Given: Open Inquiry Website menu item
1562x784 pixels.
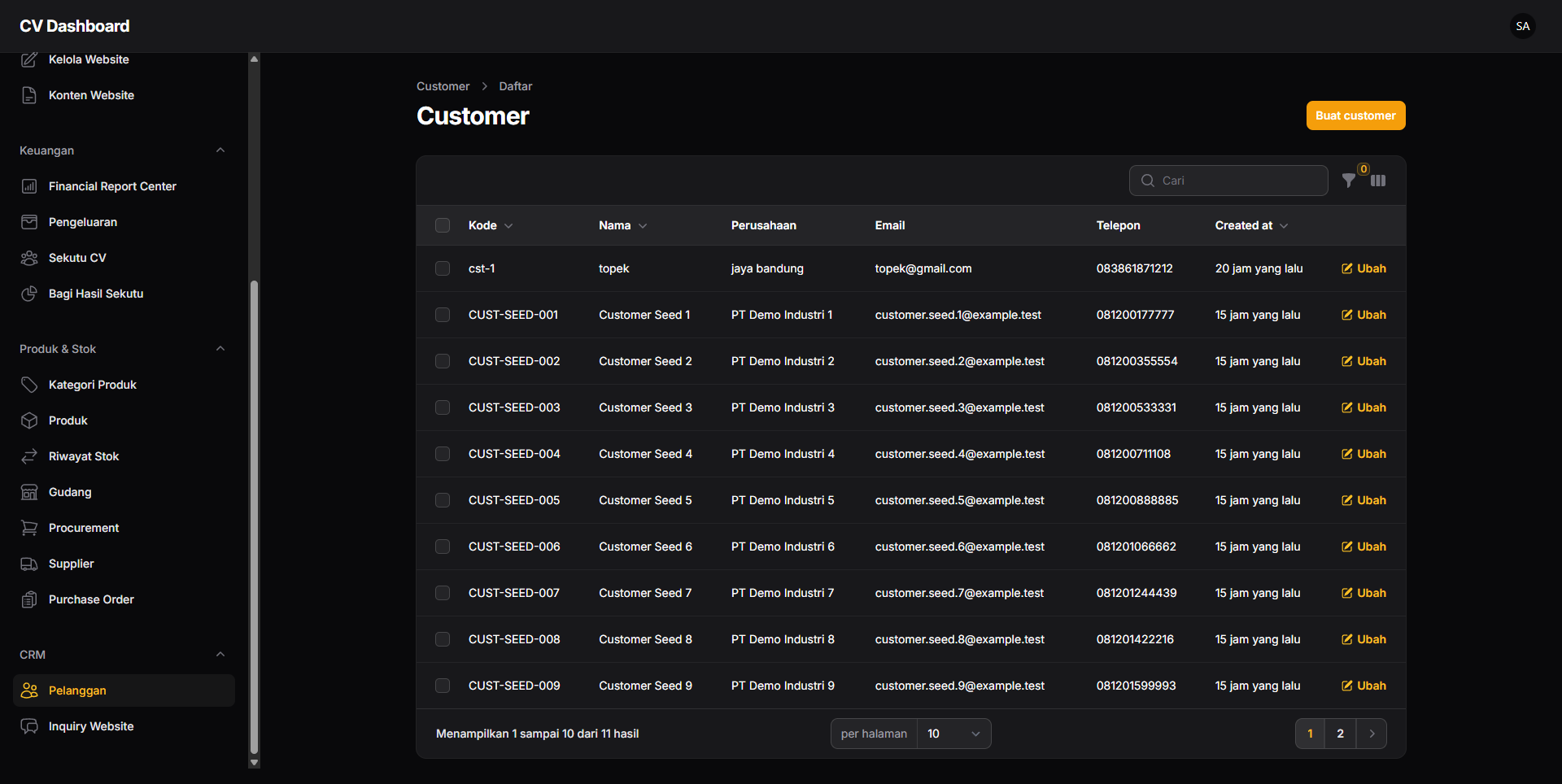Looking at the screenshot, I should tap(91, 726).
